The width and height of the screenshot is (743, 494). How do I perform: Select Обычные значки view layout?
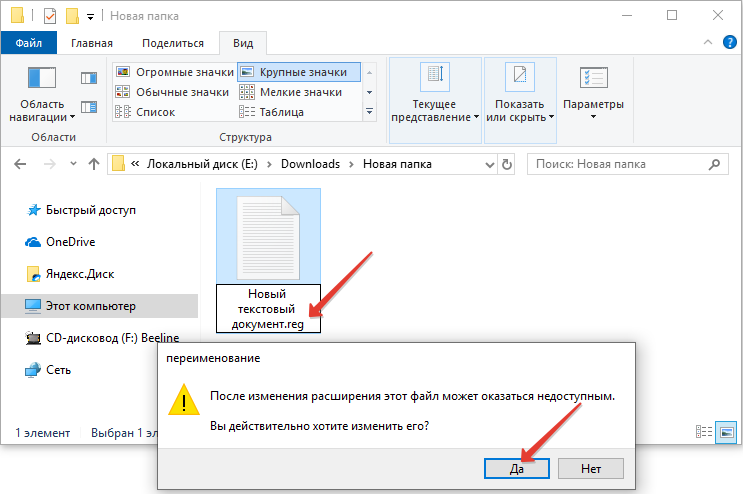coord(172,92)
